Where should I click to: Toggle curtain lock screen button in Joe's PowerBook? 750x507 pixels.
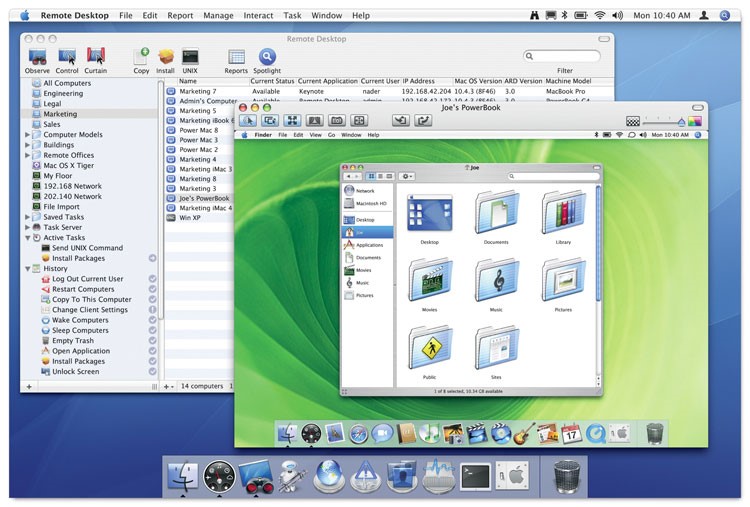[x=314, y=121]
